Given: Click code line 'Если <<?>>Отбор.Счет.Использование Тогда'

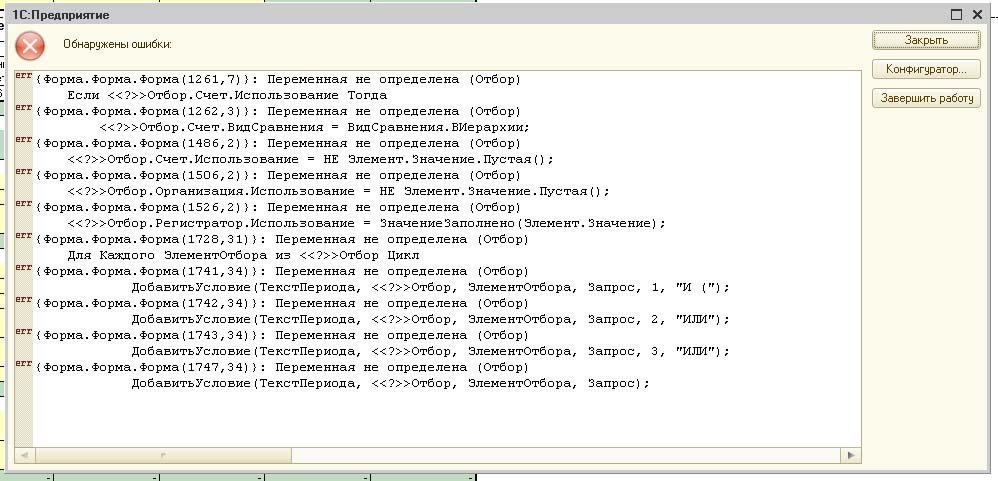Looking at the screenshot, I should click(227, 96).
